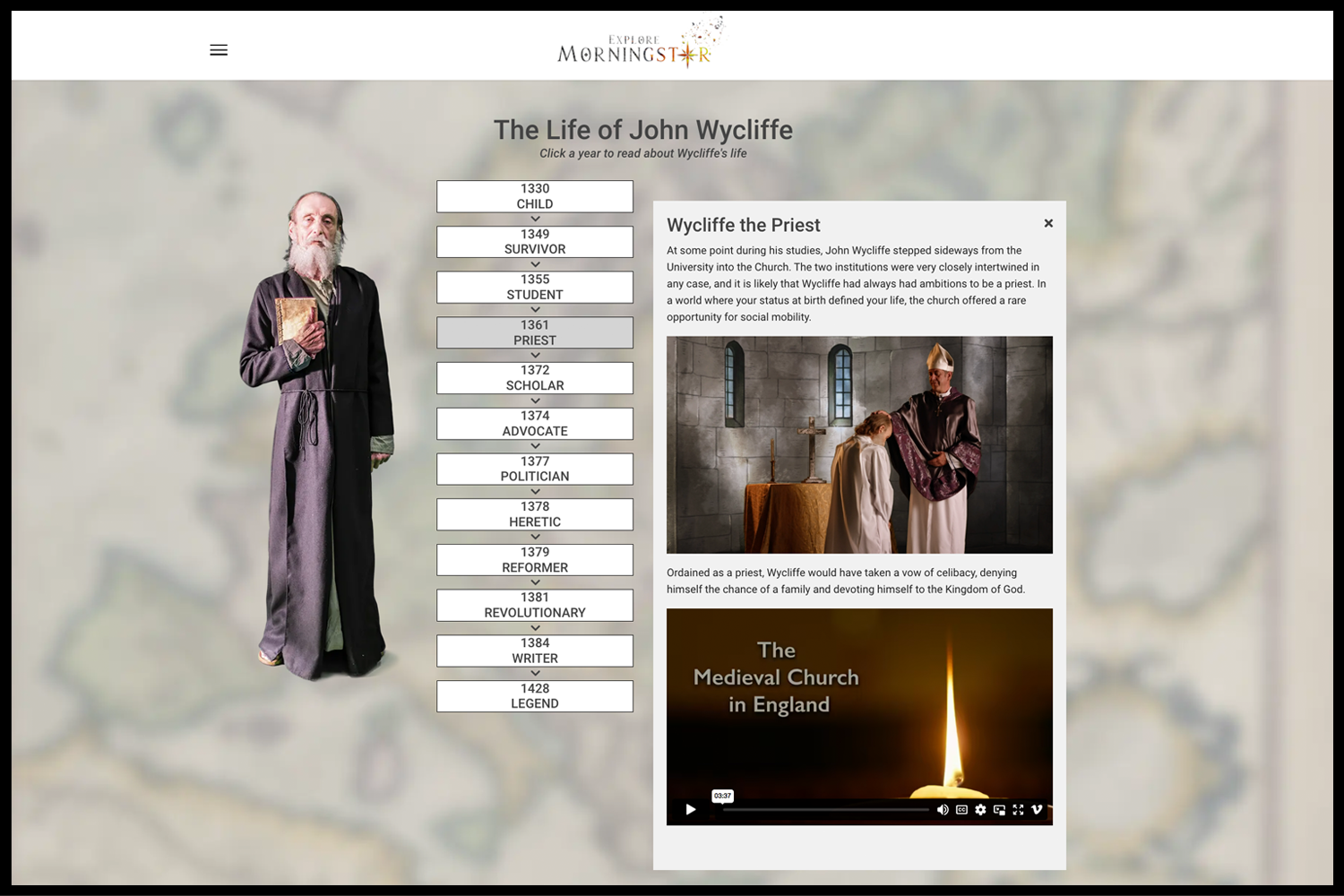The image size is (1344, 896).
Task: Click the ordination photo in the panel
Action: coord(859,444)
